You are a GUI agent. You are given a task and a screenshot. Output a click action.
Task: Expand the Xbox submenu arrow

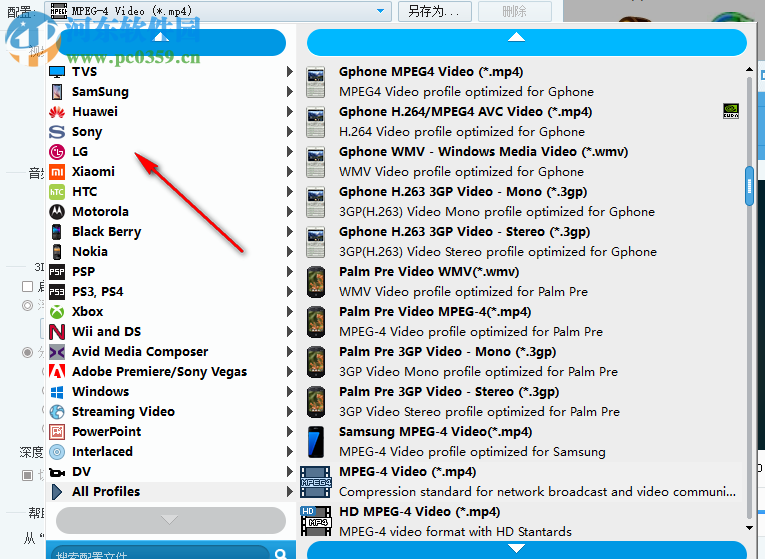coord(289,312)
